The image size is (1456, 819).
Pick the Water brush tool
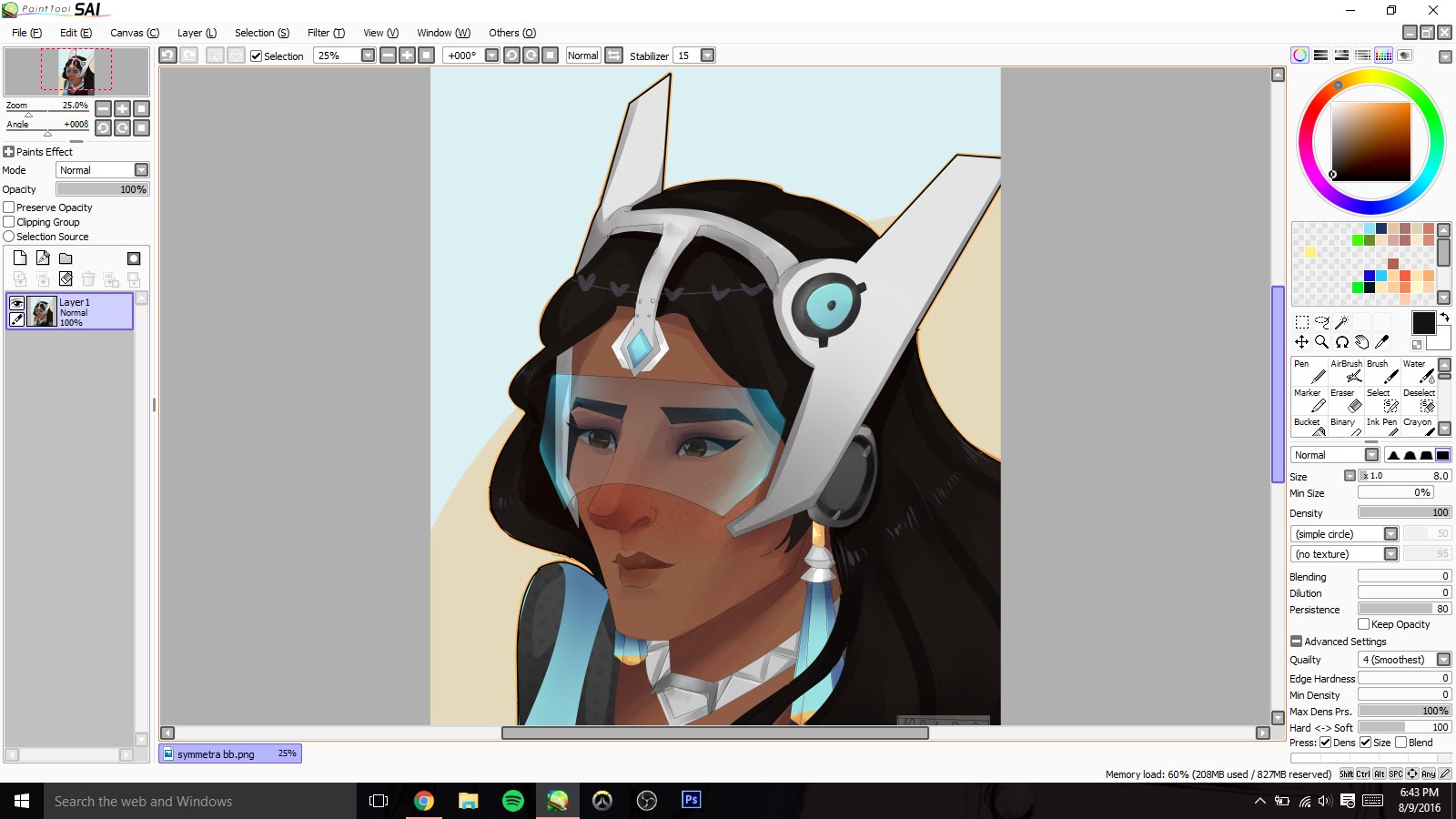1418,371
